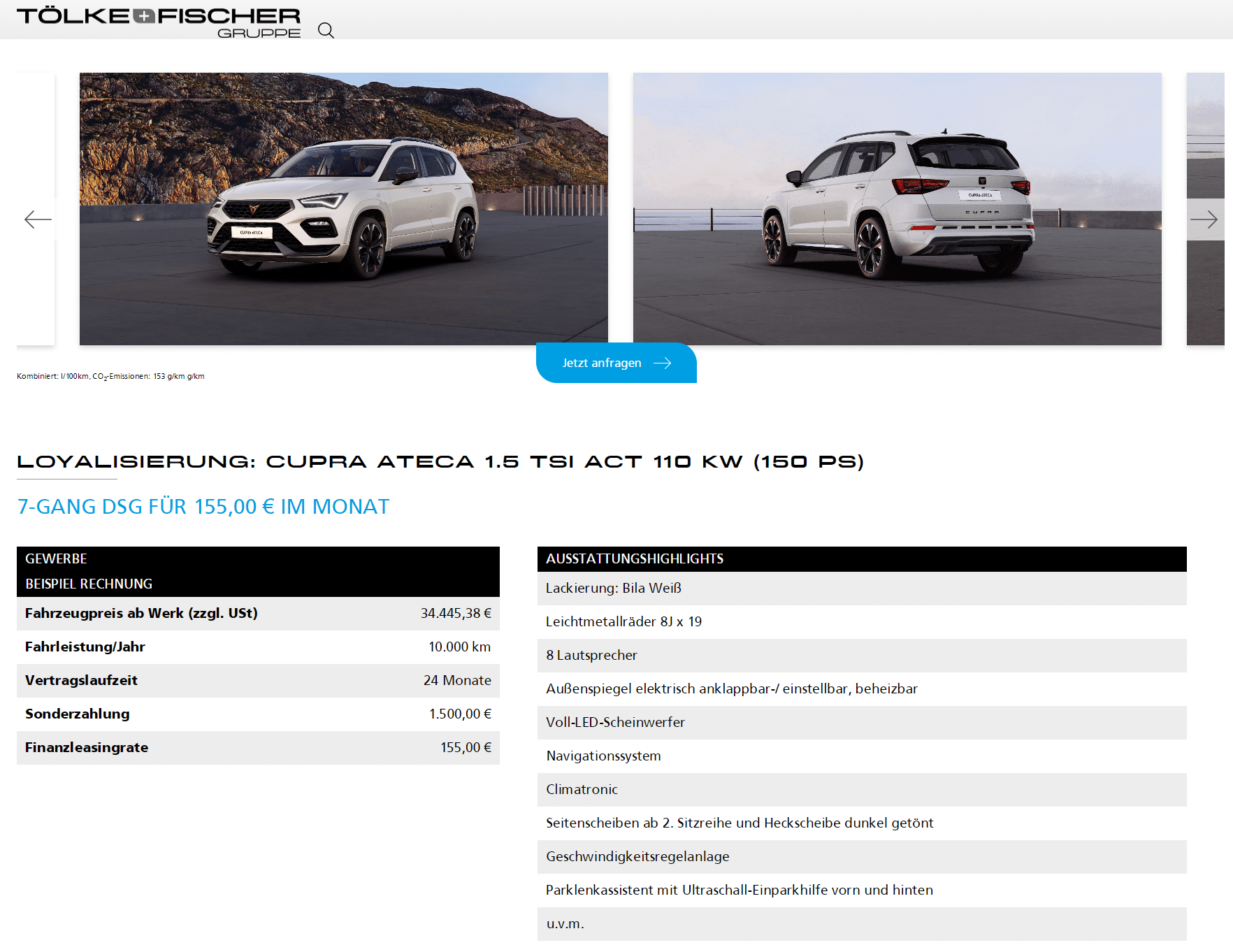This screenshot has height=952, width=1233.
Task: Click the Sonderzahlung row label
Action: coord(78,714)
